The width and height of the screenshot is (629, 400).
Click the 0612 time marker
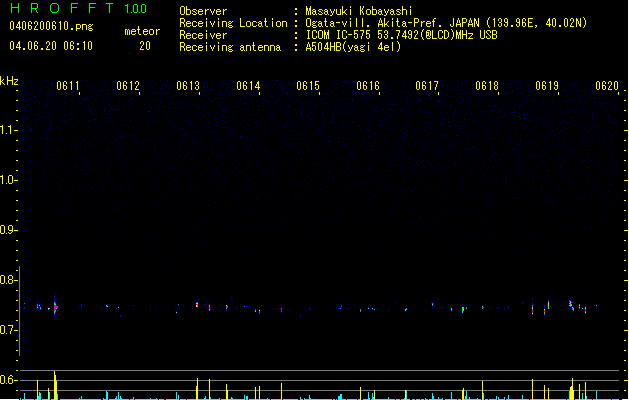(x=128, y=86)
